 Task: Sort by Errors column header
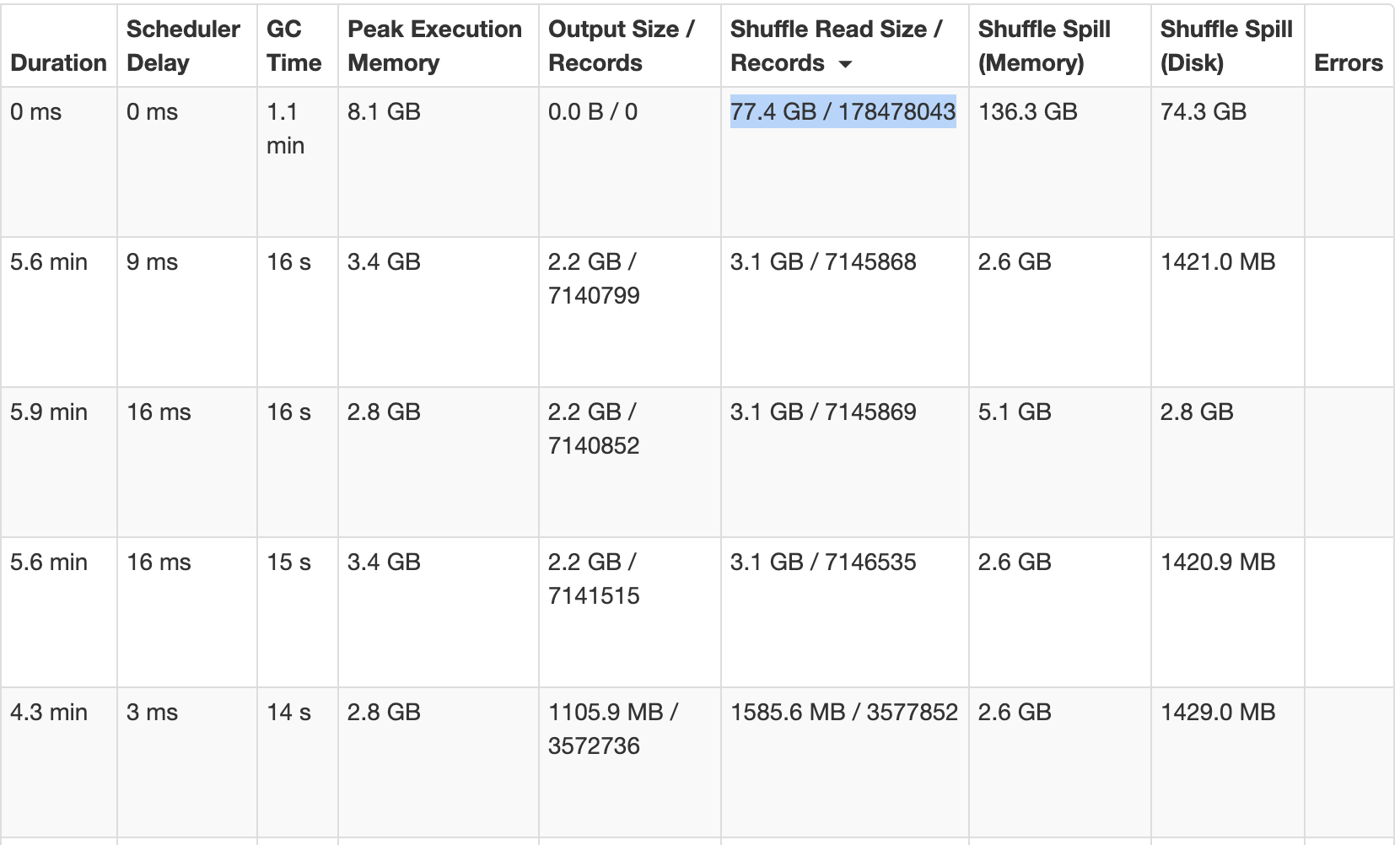1349,63
